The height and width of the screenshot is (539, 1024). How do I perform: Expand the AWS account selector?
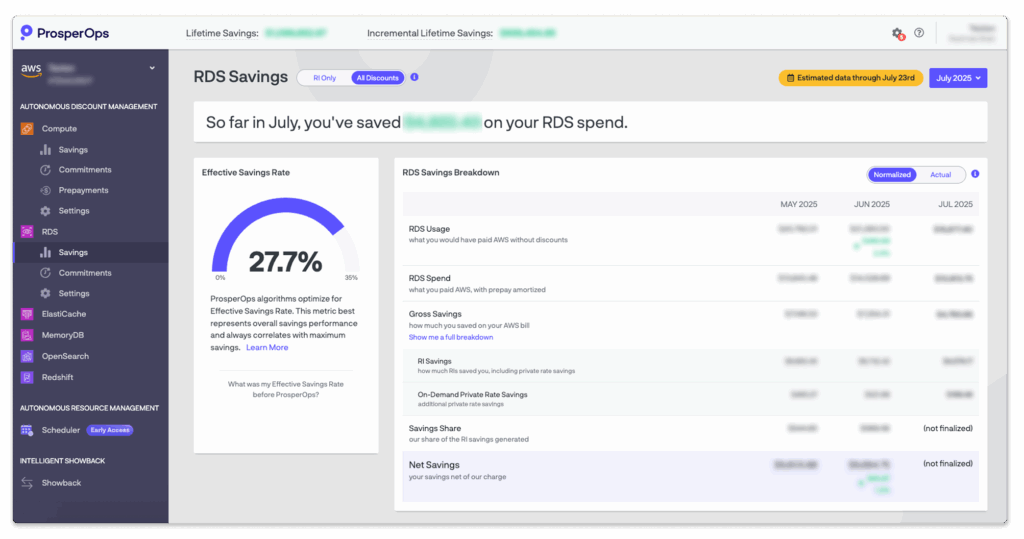pyautogui.click(x=152, y=68)
